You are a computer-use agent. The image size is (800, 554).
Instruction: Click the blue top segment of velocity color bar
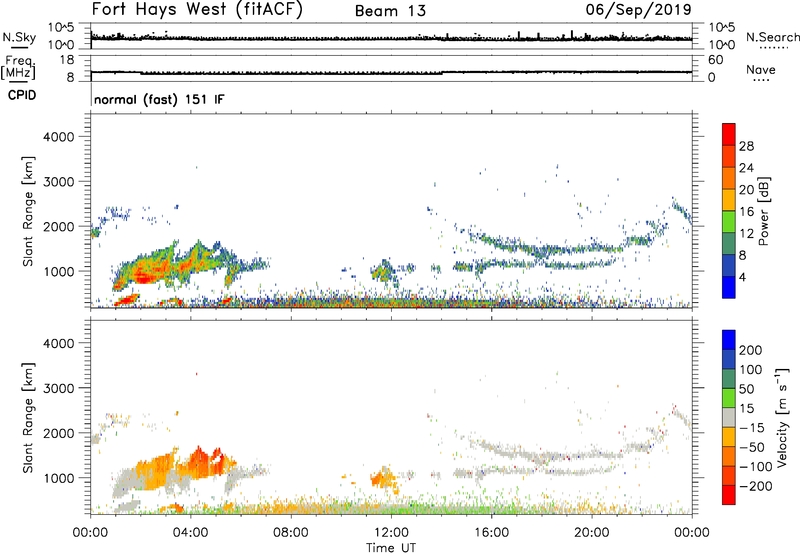[729, 340]
